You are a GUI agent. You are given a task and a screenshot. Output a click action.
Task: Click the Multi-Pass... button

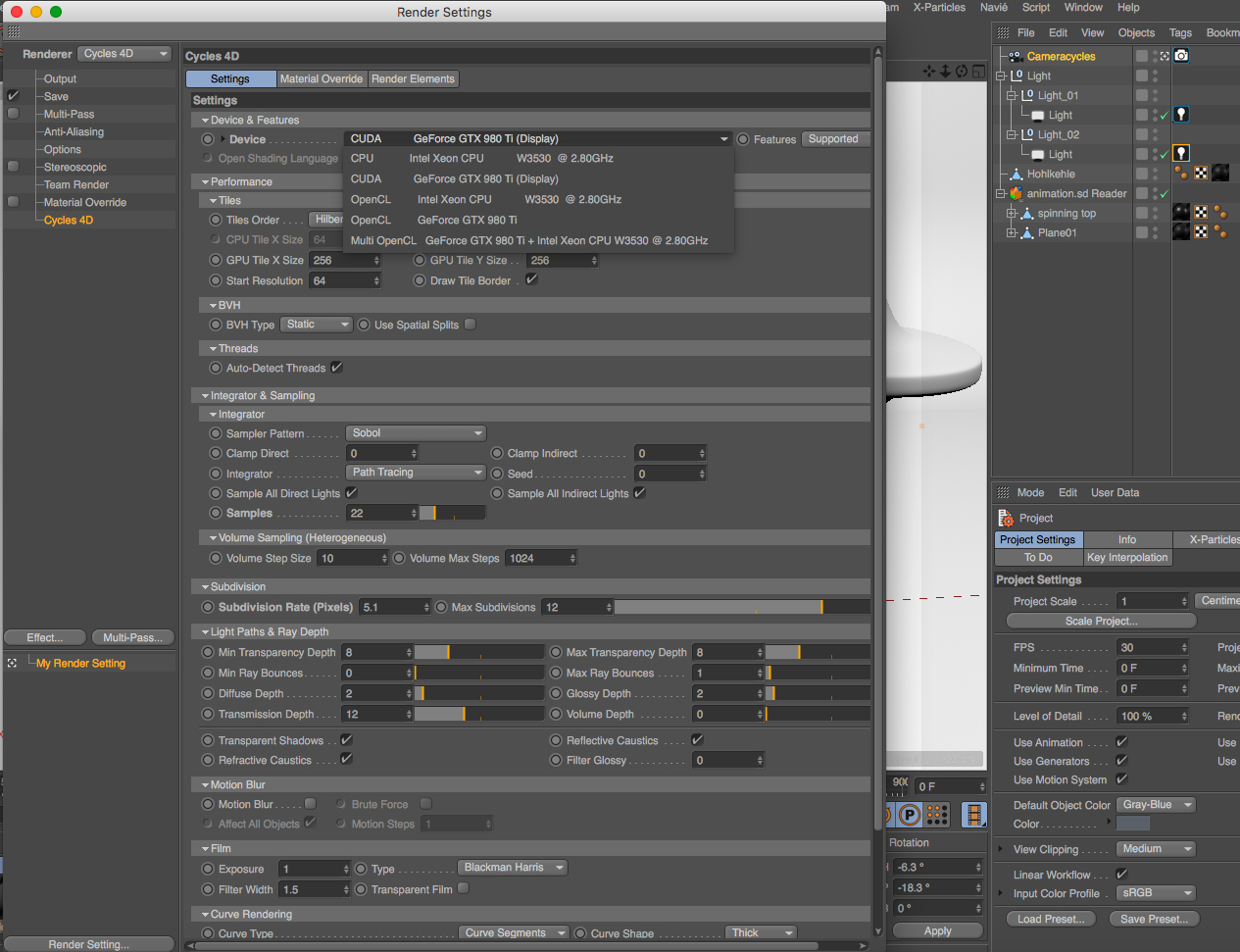coord(133,637)
